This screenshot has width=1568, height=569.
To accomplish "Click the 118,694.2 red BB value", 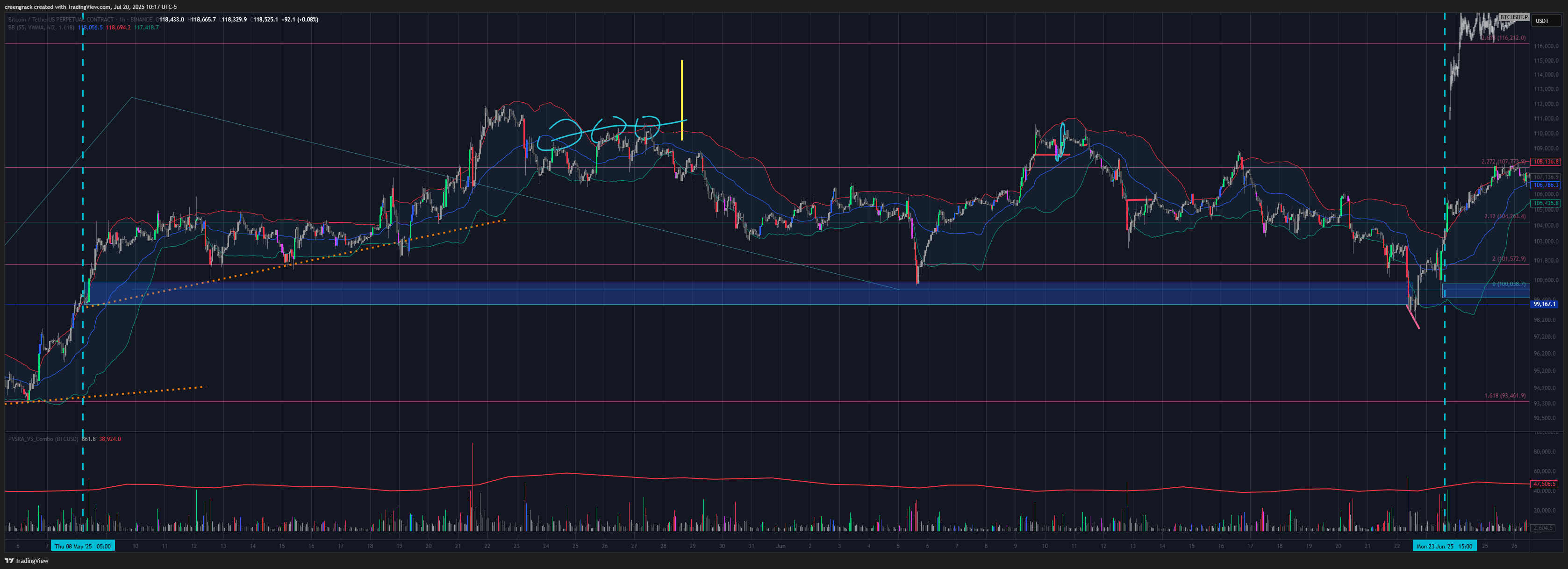I will tap(118, 28).
